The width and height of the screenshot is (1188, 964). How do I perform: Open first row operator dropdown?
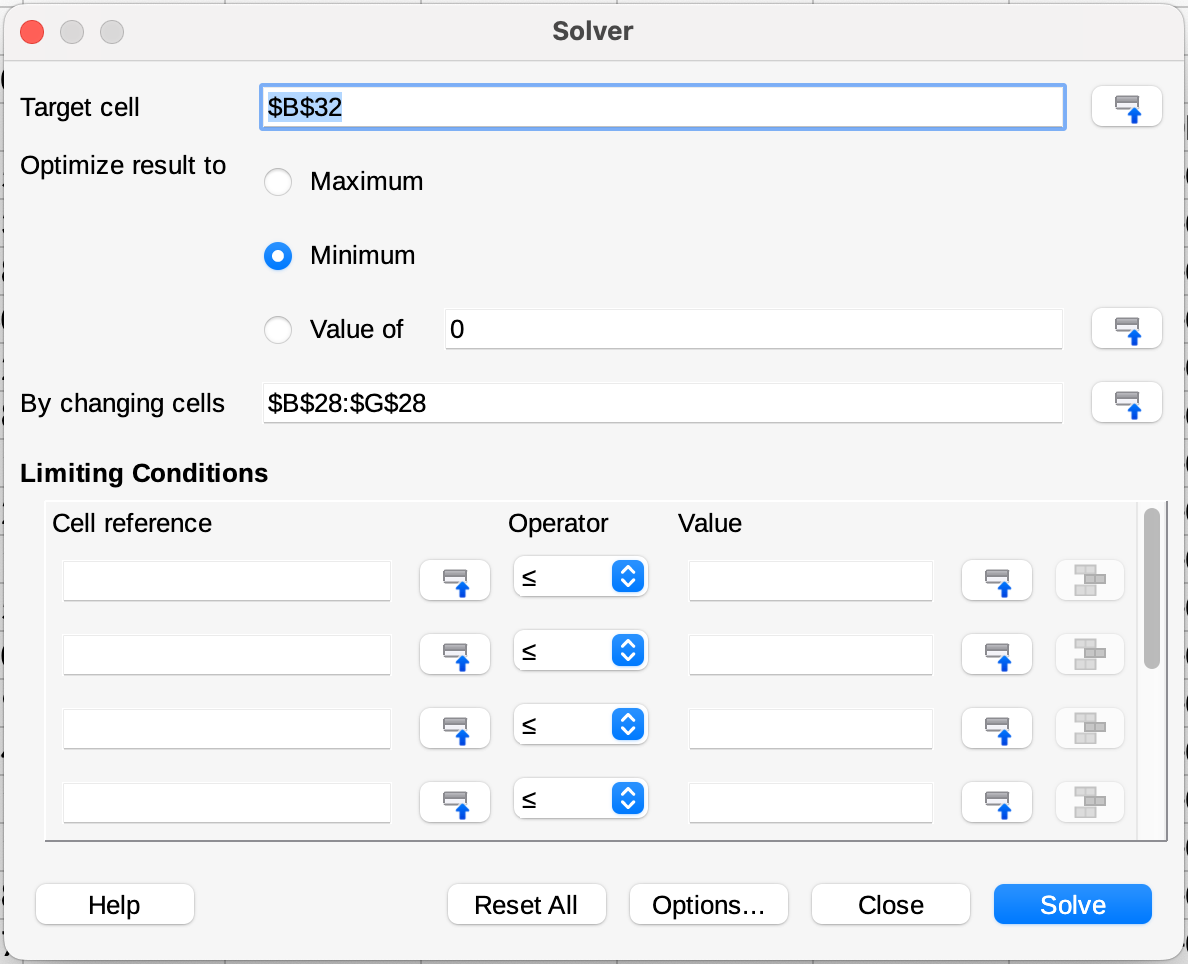point(580,577)
